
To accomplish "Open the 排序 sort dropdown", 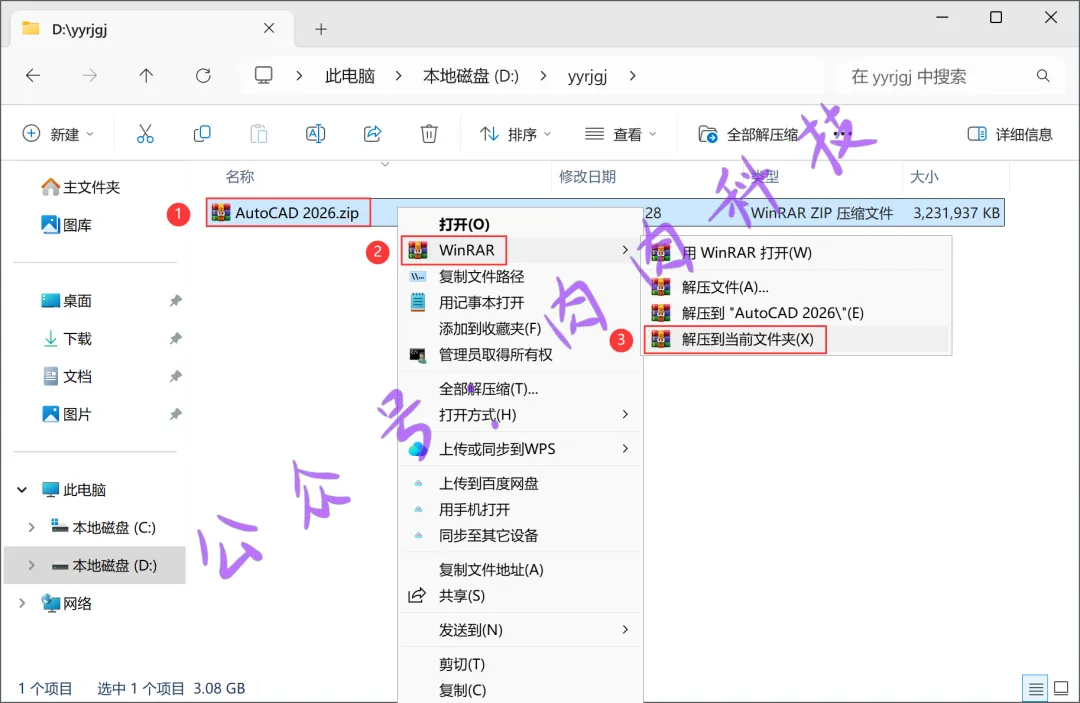I will [x=515, y=134].
